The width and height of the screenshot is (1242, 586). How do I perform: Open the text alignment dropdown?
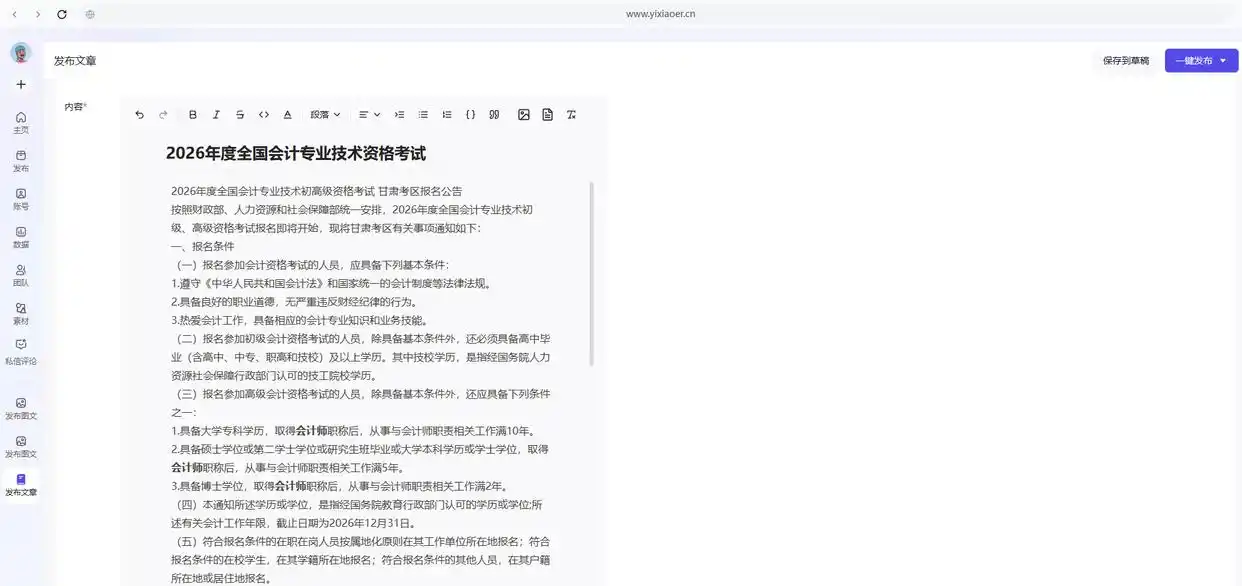coord(369,115)
